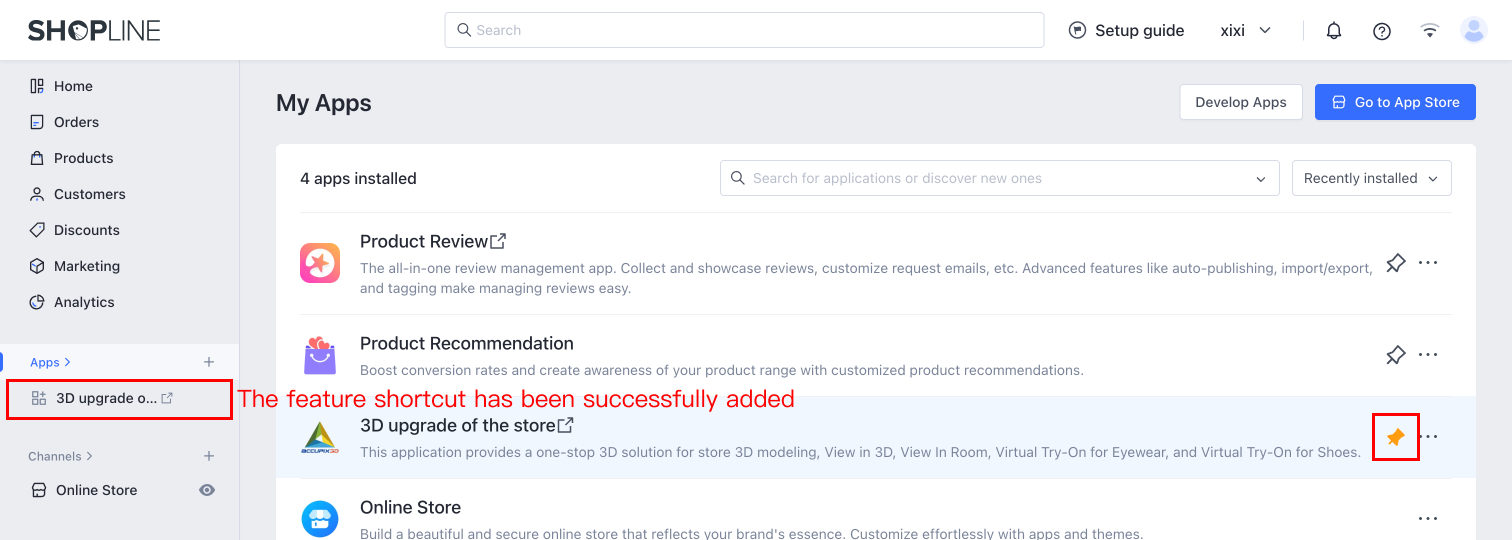The width and height of the screenshot is (1512, 540).
Task: Click the SHOPLINE logo
Action: 94,30
